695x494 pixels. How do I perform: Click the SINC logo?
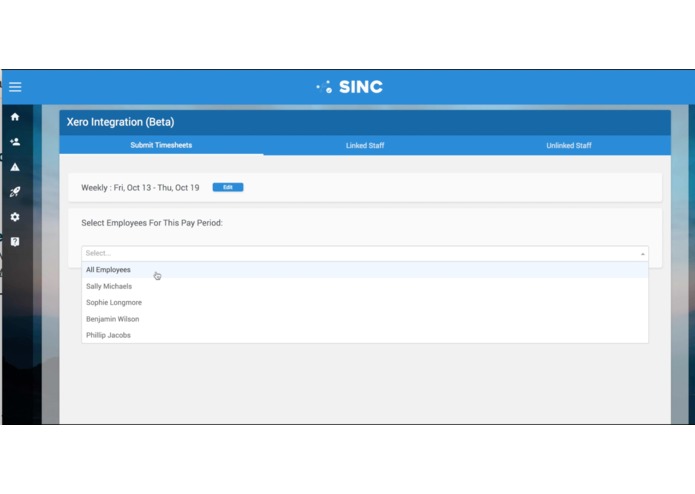[x=349, y=87]
